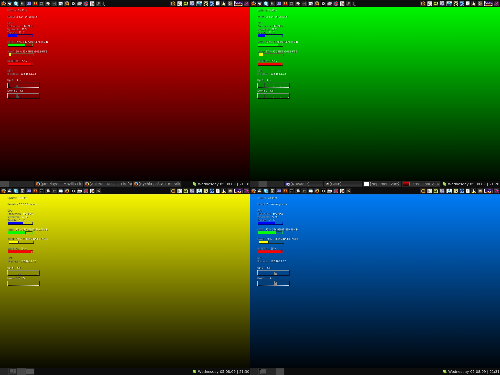The height and width of the screenshot is (375, 500).
Task: Click the yellow battery-like tray icon on red desktop
Action: coord(186,3)
